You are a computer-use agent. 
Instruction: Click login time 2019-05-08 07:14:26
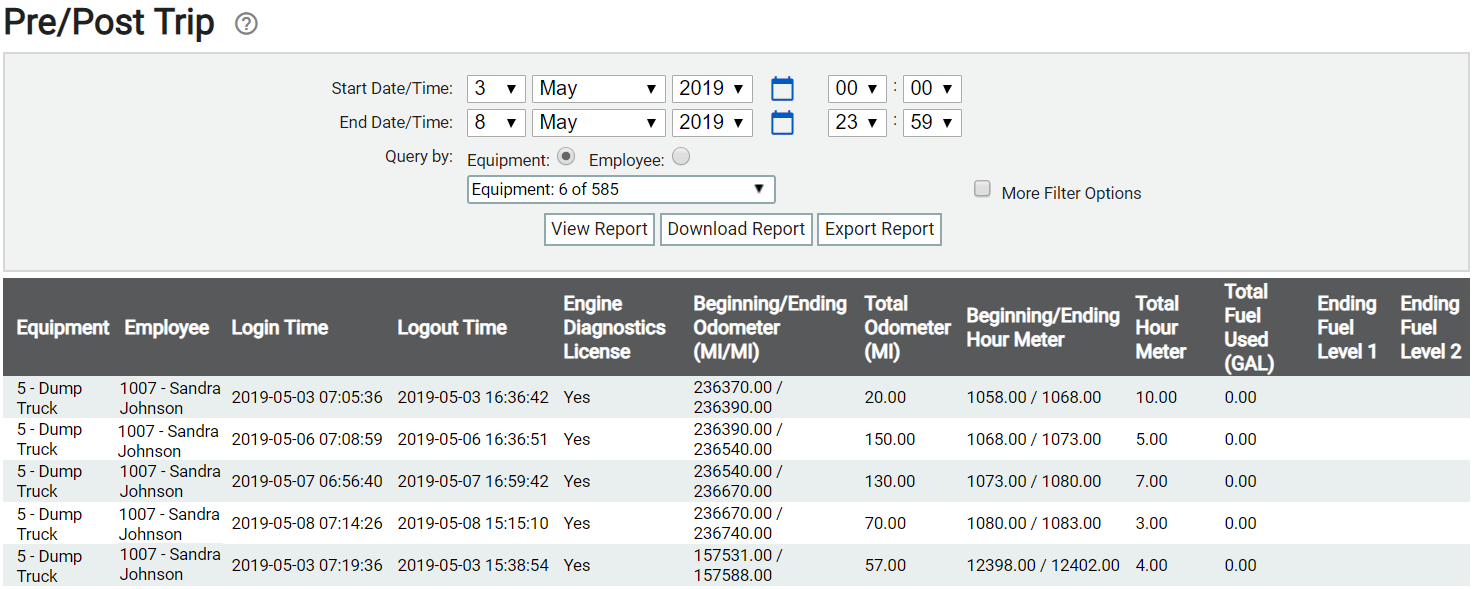tap(307, 524)
